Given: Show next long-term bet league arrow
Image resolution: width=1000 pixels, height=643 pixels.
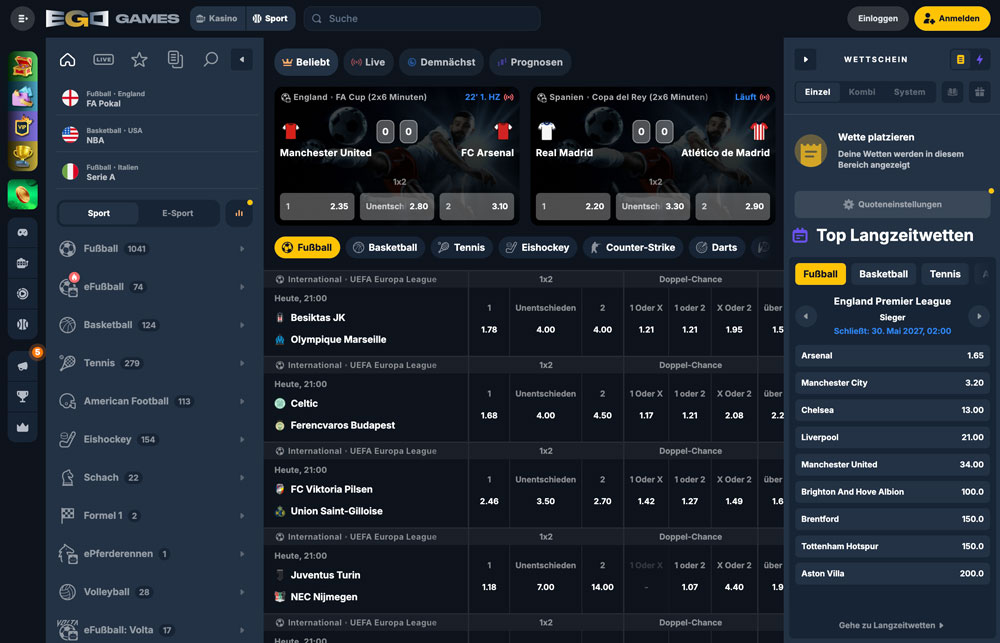Looking at the screenshot, I should point(979,316).
